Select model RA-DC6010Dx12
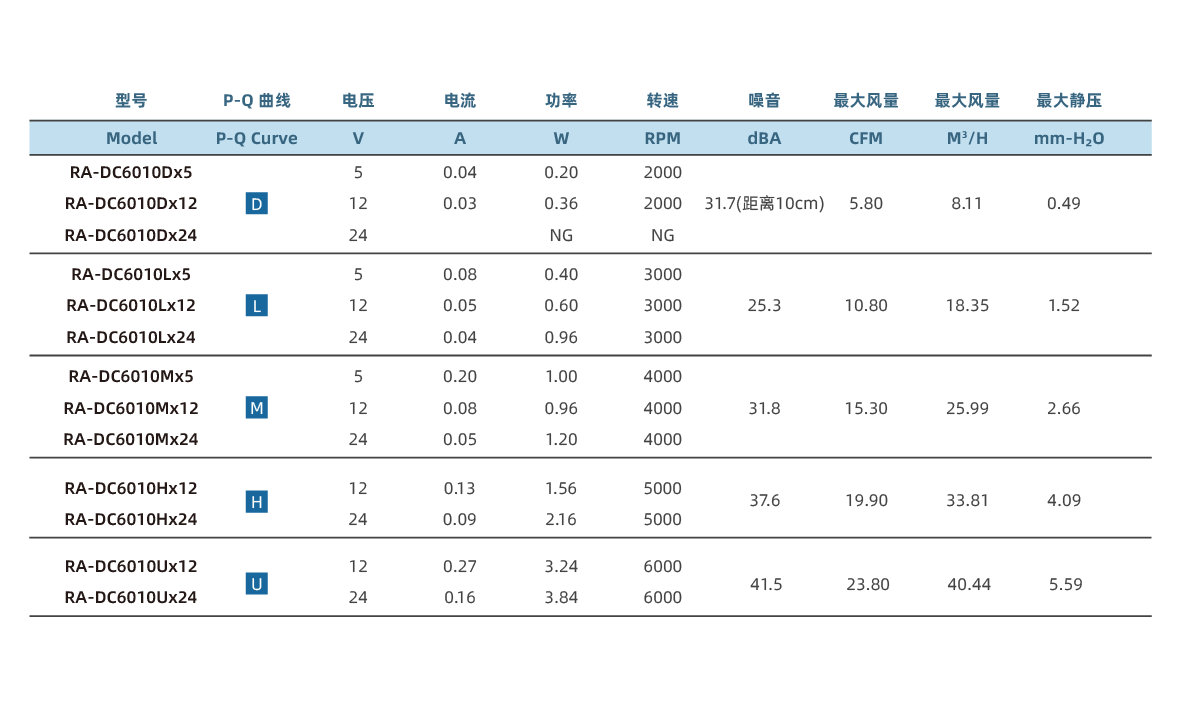Image resolution: width=1182 pixels, height=709 pixels. 131,203
